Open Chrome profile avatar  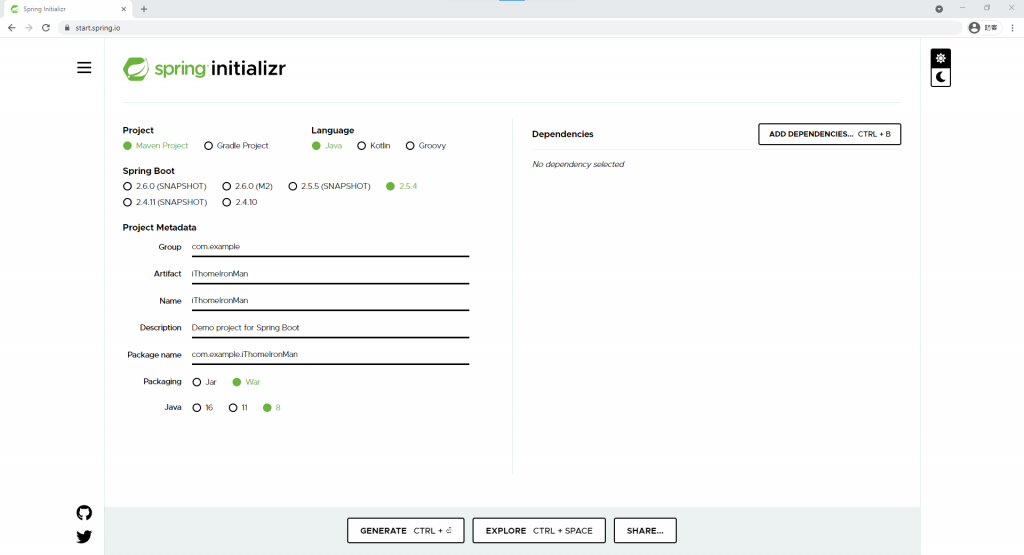coord(974,28)
